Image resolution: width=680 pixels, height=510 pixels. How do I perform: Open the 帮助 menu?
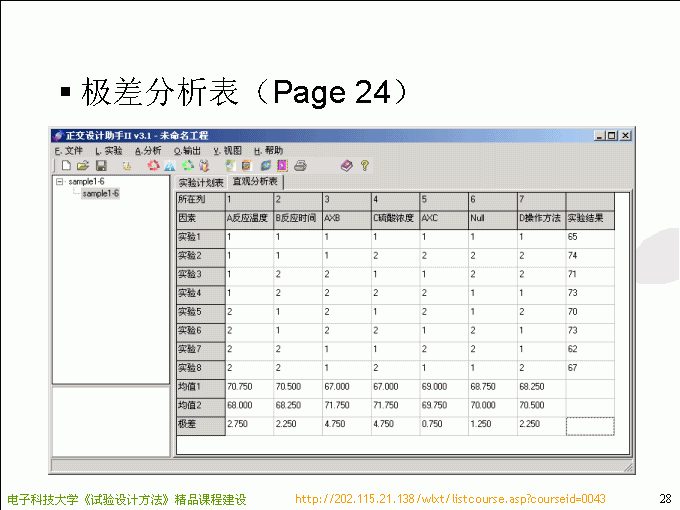(268, 150)
